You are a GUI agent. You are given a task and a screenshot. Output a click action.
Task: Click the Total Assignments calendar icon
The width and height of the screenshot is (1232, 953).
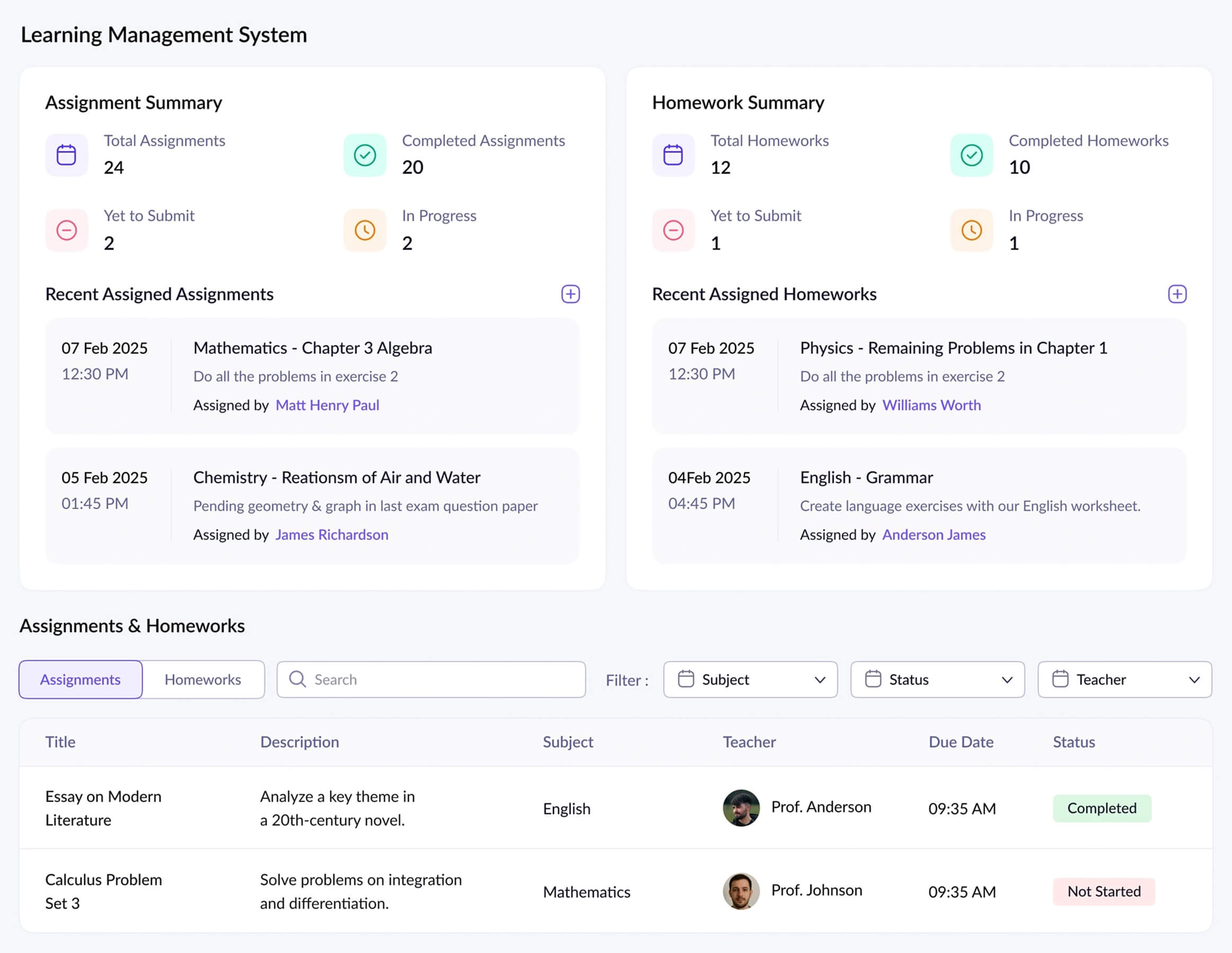click(67, 155)
